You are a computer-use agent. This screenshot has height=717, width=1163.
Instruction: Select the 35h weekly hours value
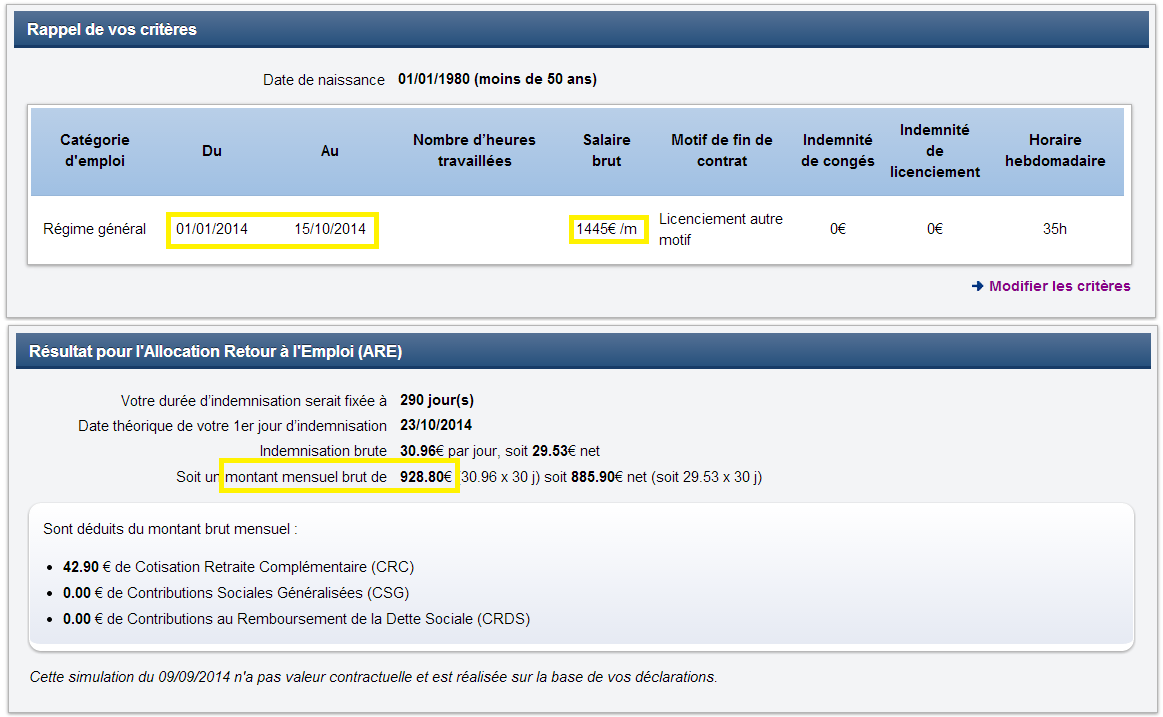click(x=1055, y=229)
